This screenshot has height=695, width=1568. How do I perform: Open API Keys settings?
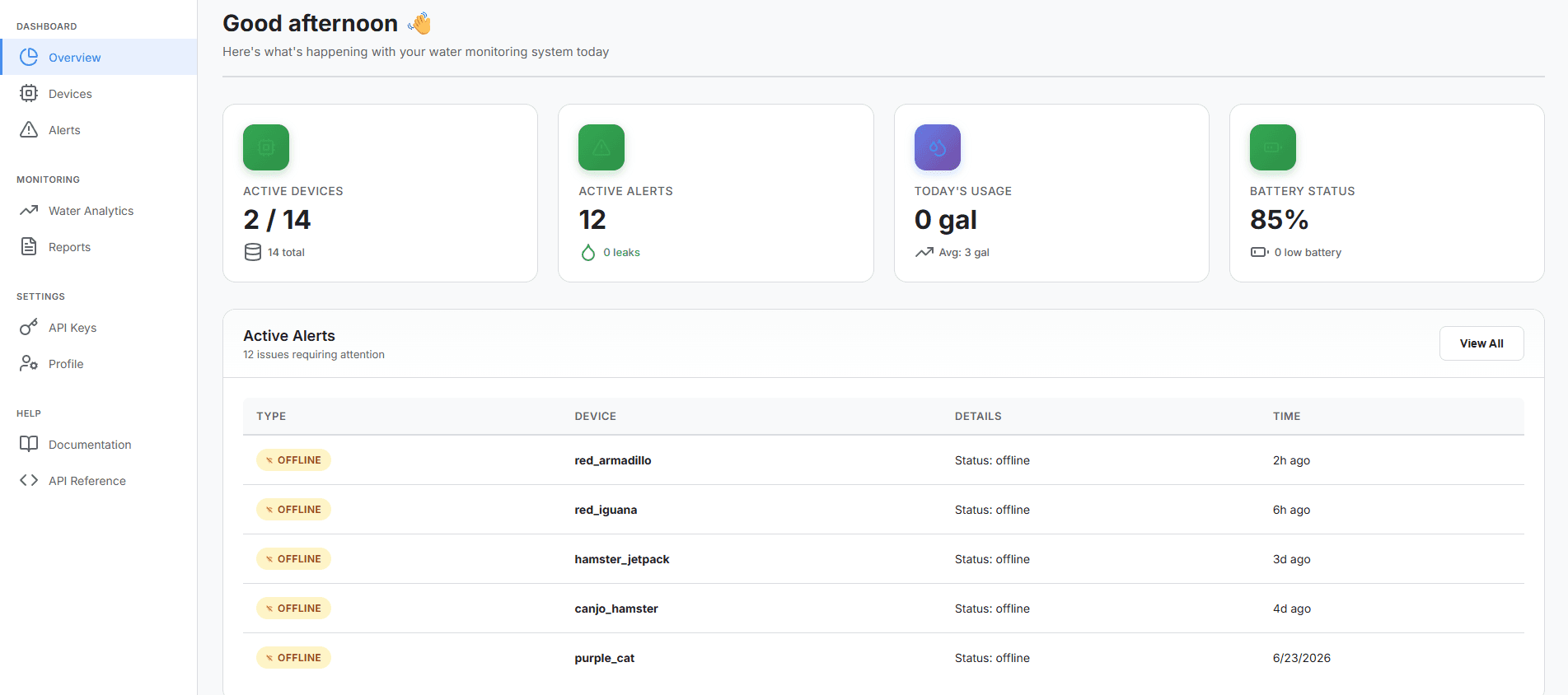(x=99, y=327)
